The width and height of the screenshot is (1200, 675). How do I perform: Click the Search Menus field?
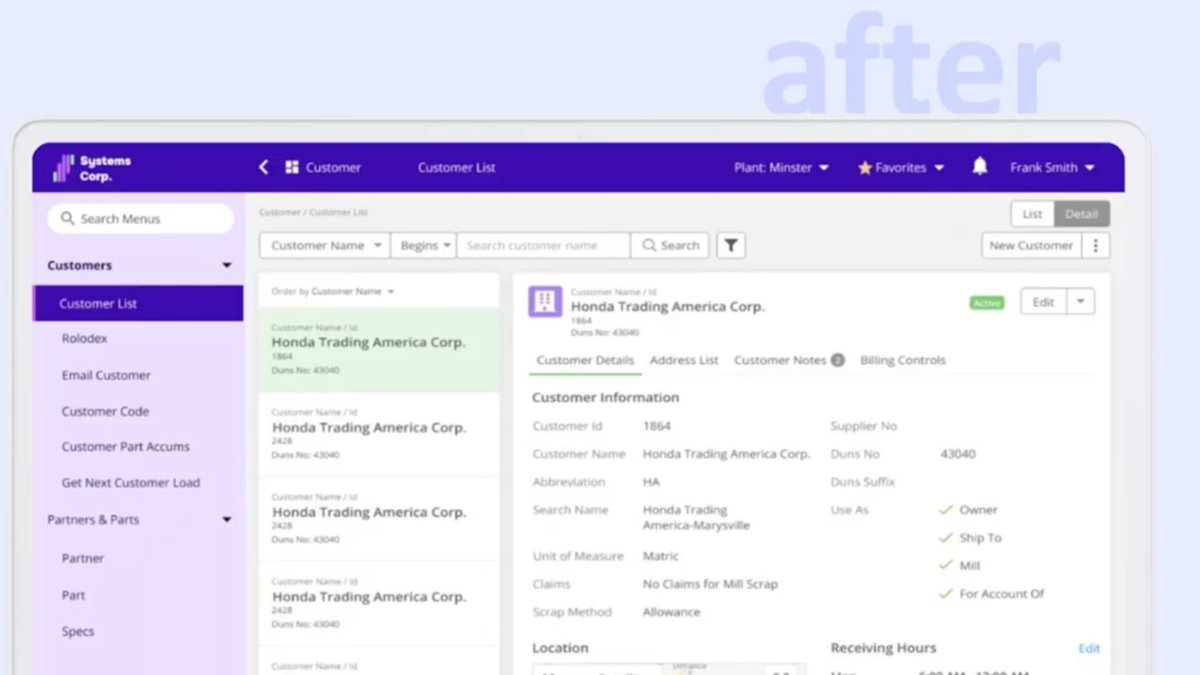[140, 218]
